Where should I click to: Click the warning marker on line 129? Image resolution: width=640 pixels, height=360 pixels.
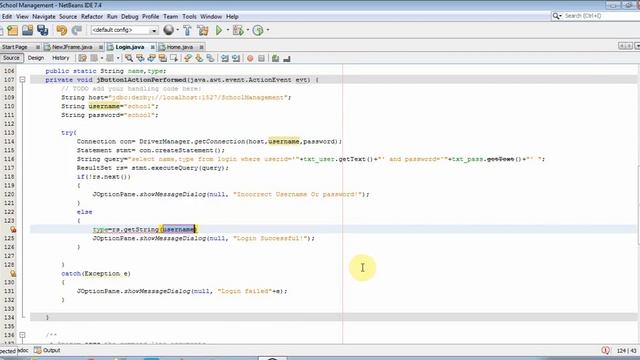tap(13, 273)
